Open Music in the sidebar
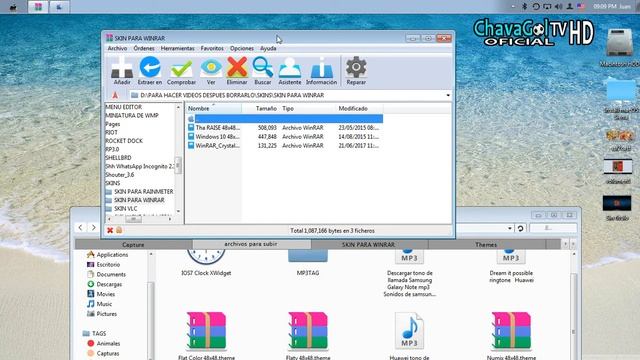 click(x=99, y=304)
